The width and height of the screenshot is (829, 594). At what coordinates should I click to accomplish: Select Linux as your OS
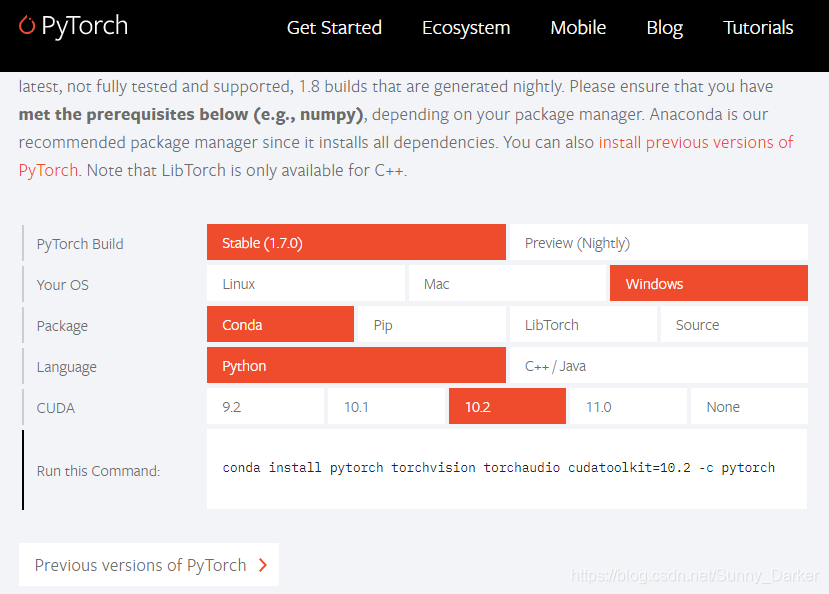(305, 284)
